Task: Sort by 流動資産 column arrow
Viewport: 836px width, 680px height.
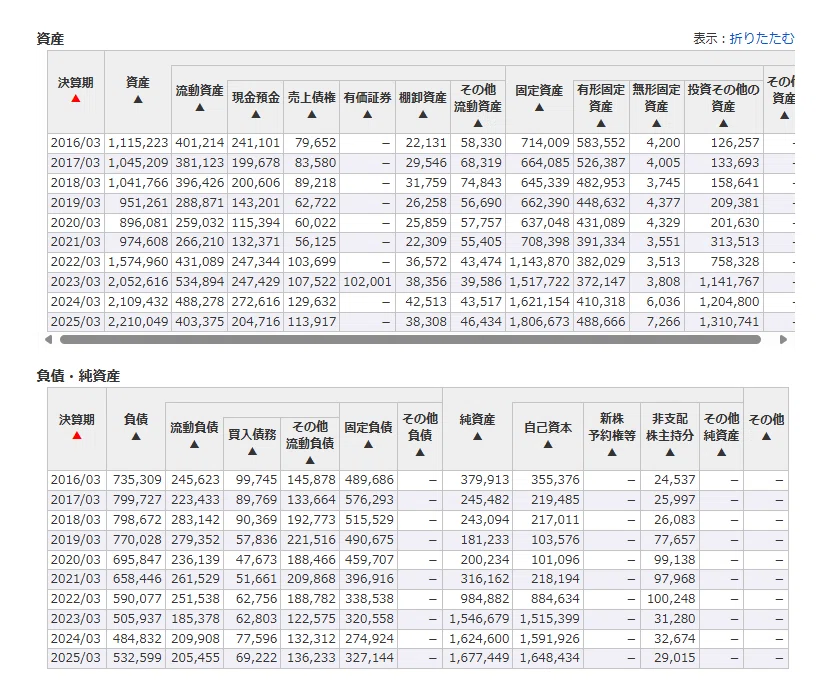Action: point(200,107)
